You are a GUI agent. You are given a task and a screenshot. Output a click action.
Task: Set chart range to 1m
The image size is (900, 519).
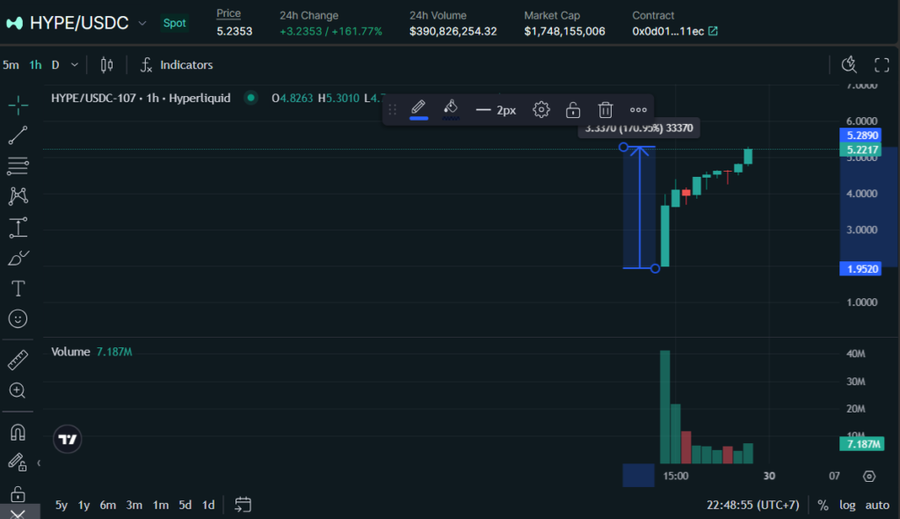point(161,505)
